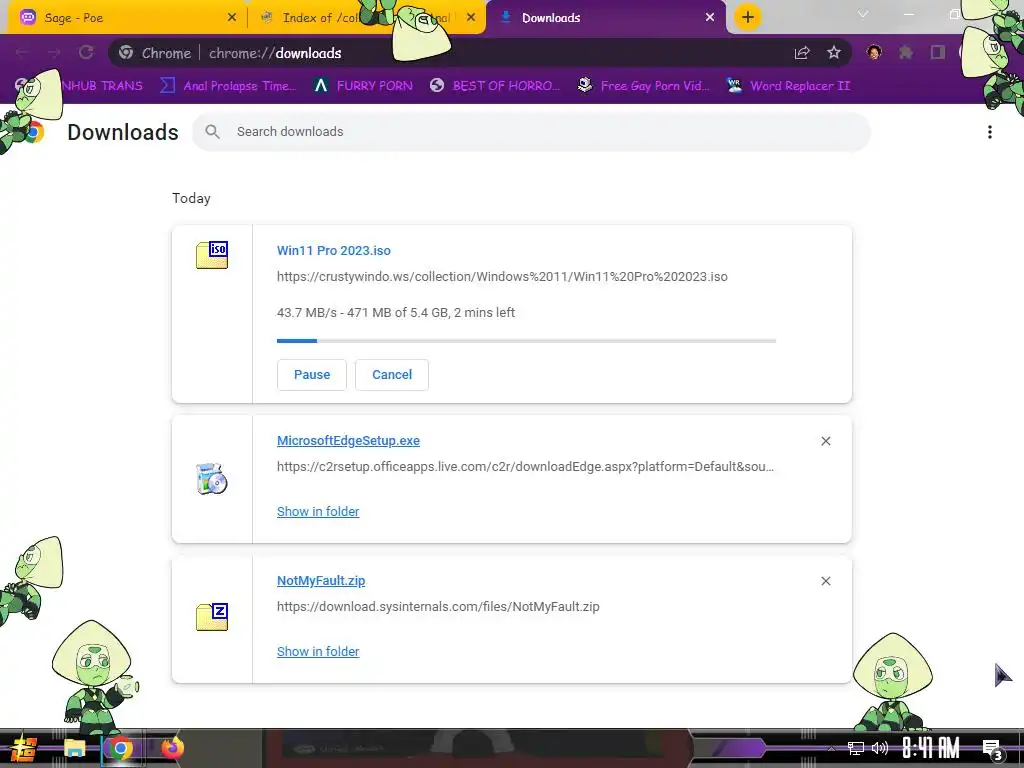This screenshot has height=768, width=1024.
Task: Click the Search downloads field
Action: click(x=531, y=131)
